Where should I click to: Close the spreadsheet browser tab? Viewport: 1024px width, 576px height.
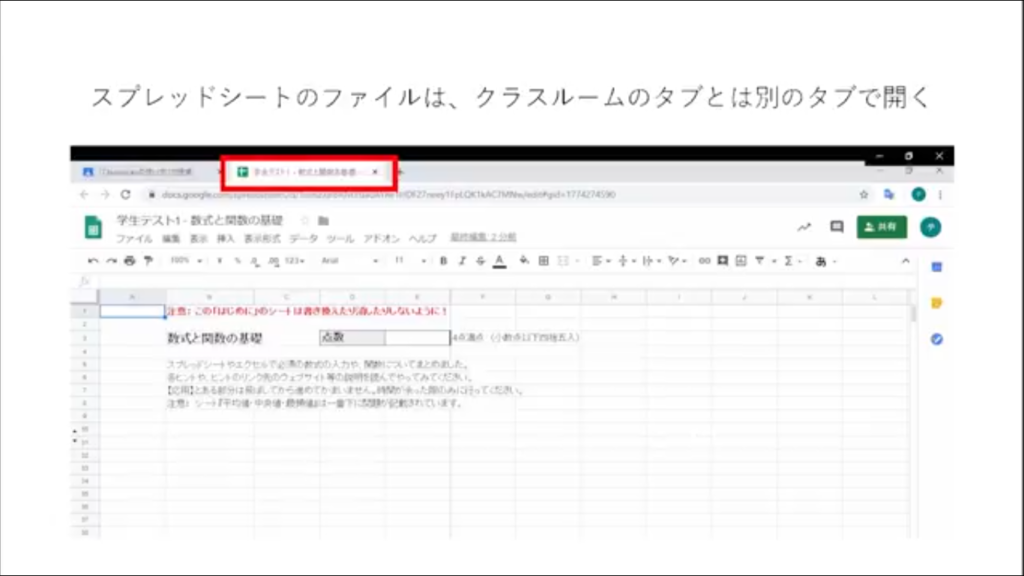[375, 172]
